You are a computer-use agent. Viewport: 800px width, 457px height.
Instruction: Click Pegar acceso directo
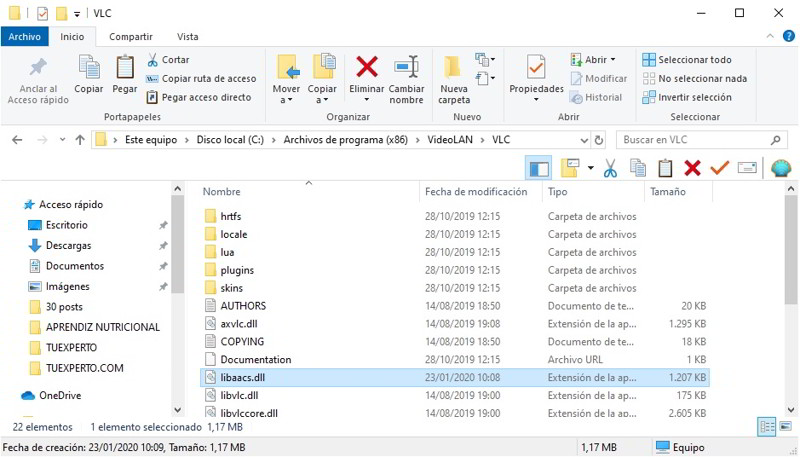click(x=198, y=97)
